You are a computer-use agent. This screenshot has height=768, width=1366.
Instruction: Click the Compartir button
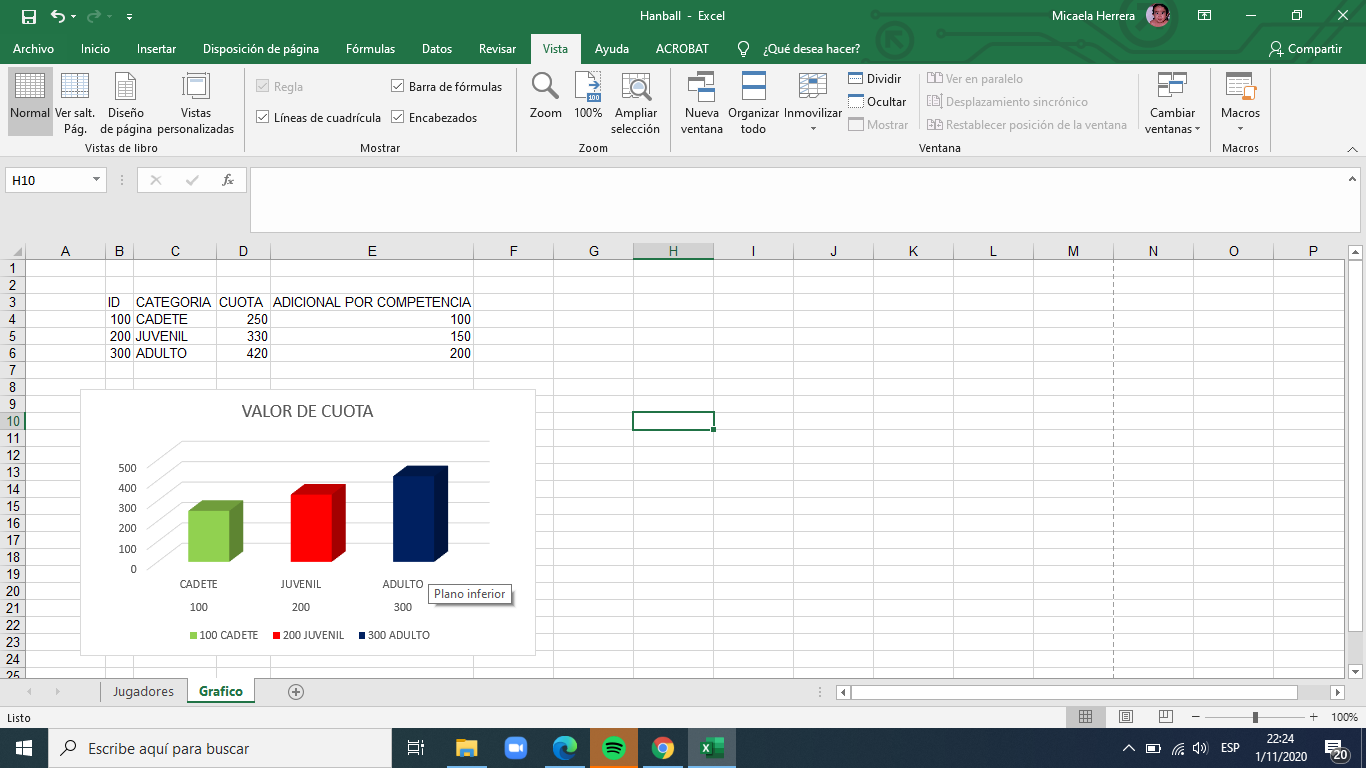1305,49
